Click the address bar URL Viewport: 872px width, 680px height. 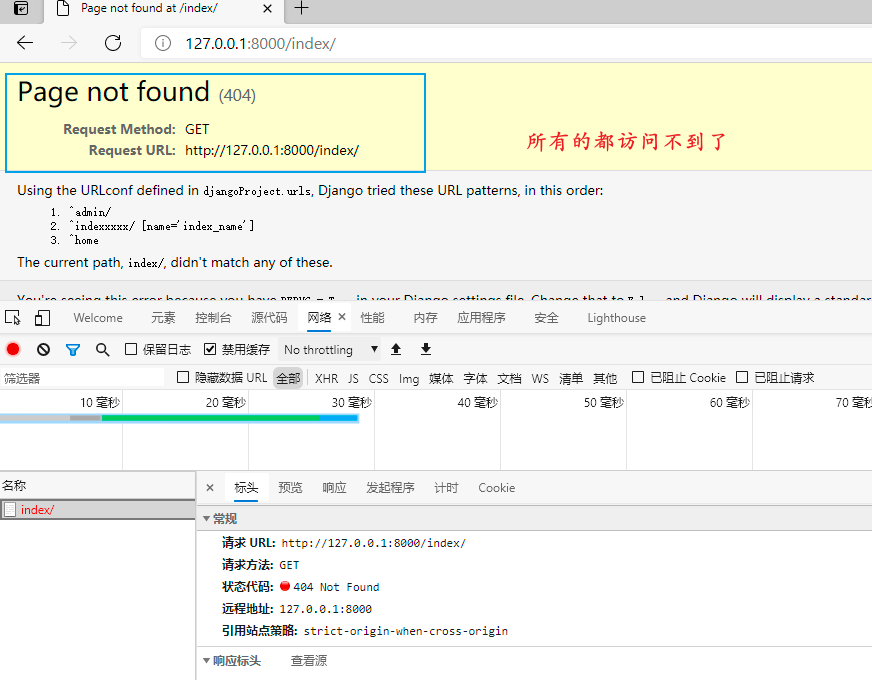click(x=260, y=43)
